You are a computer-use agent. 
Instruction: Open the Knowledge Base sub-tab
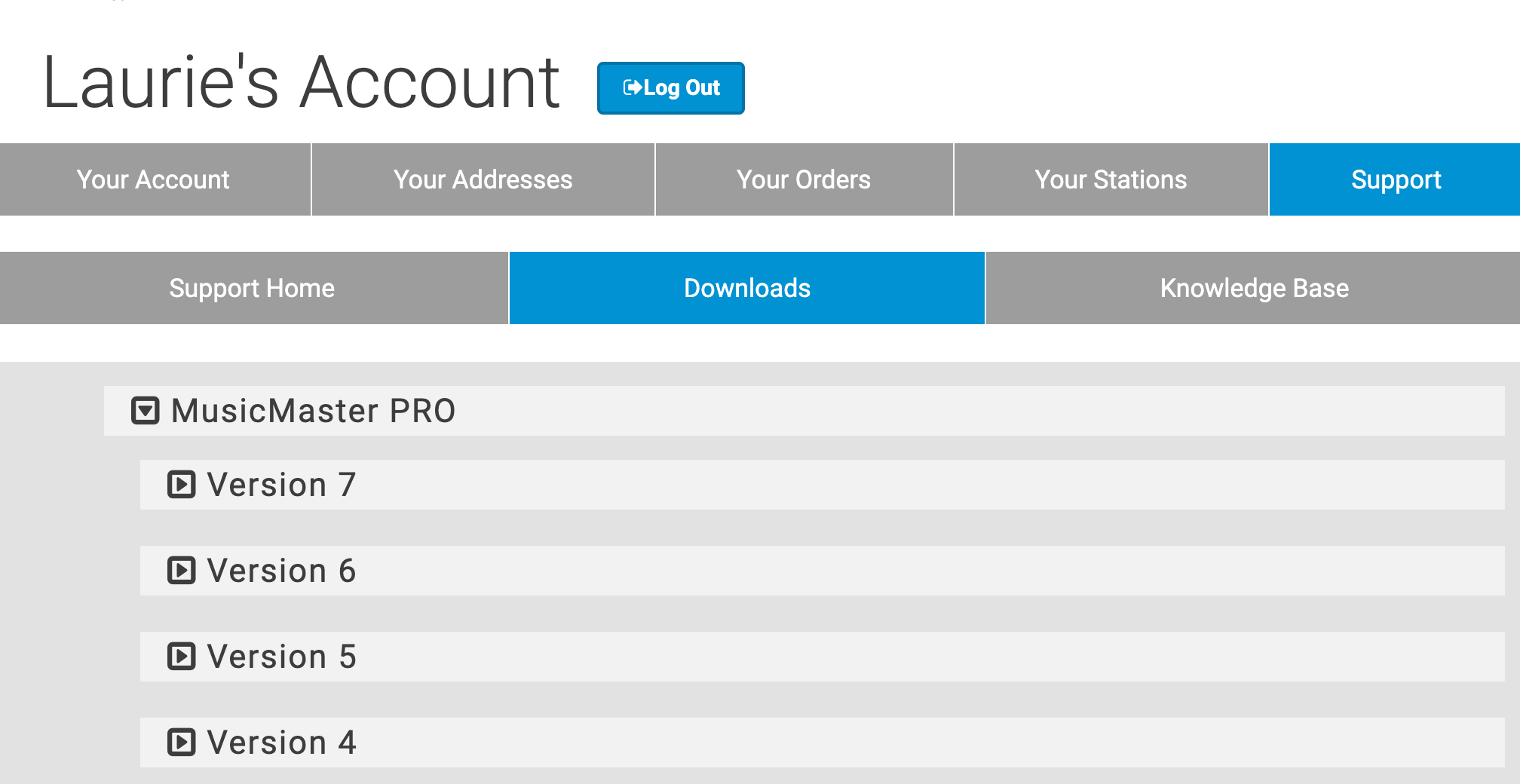pyautogui.click(x=1253, y=288)
